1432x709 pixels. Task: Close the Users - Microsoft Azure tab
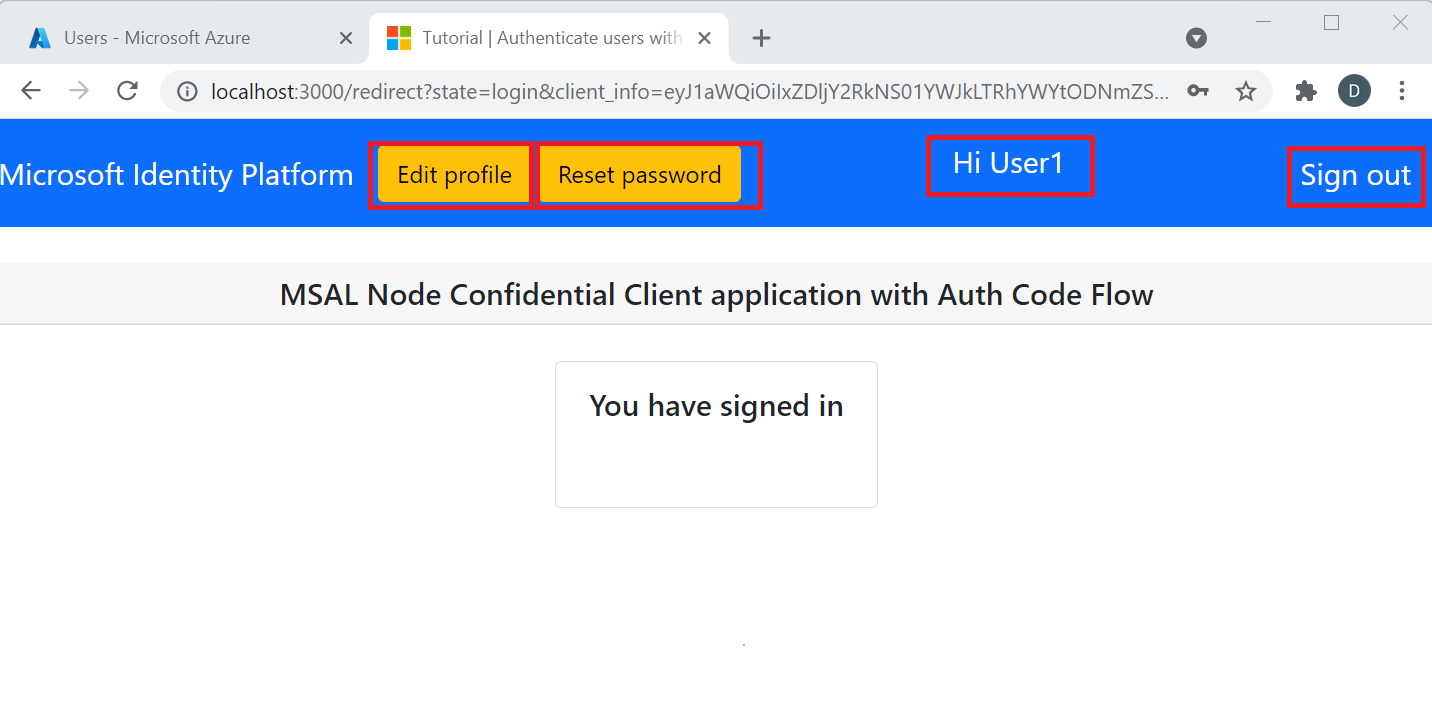tap(346, 37)
